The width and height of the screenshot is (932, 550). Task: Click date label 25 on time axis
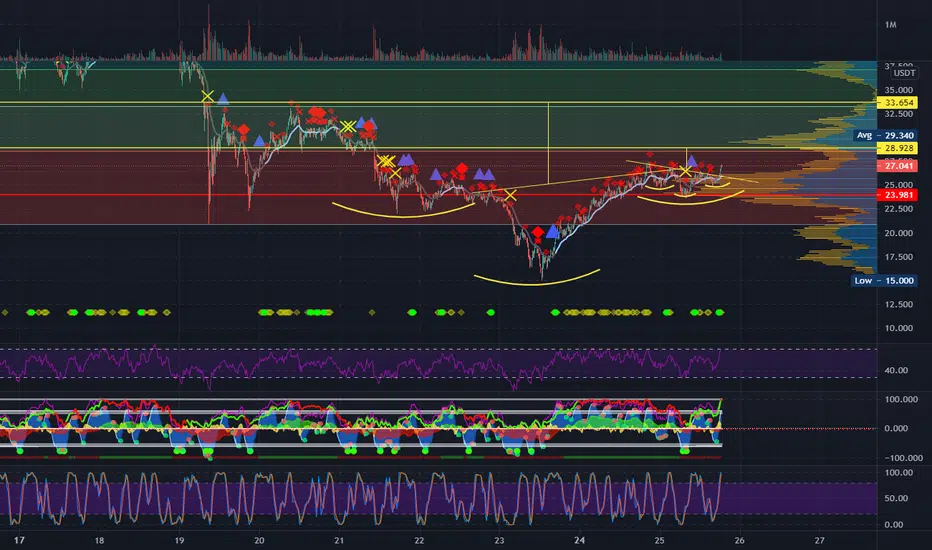point(659,540)
